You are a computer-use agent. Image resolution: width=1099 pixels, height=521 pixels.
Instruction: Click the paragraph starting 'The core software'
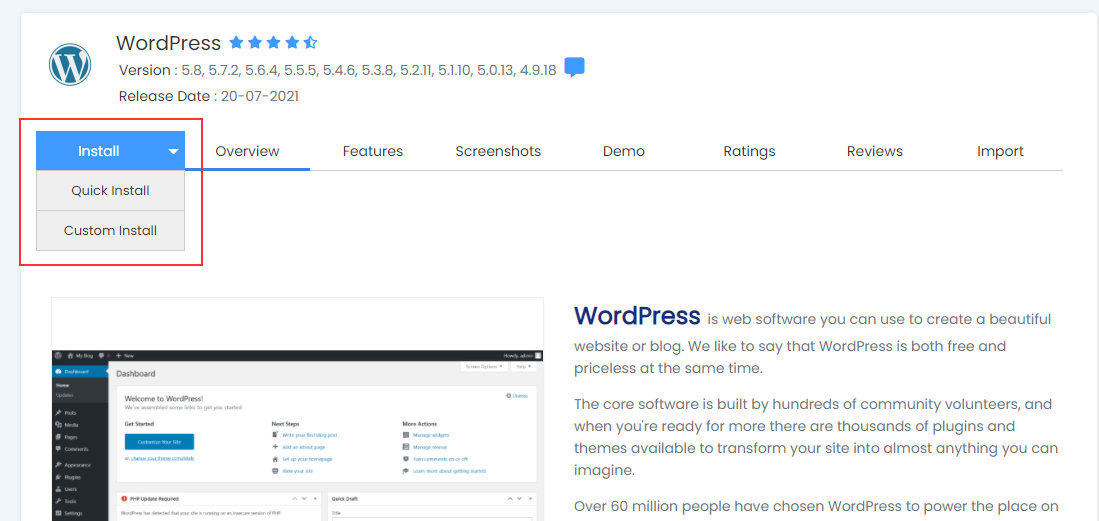[x=816, y=437]
